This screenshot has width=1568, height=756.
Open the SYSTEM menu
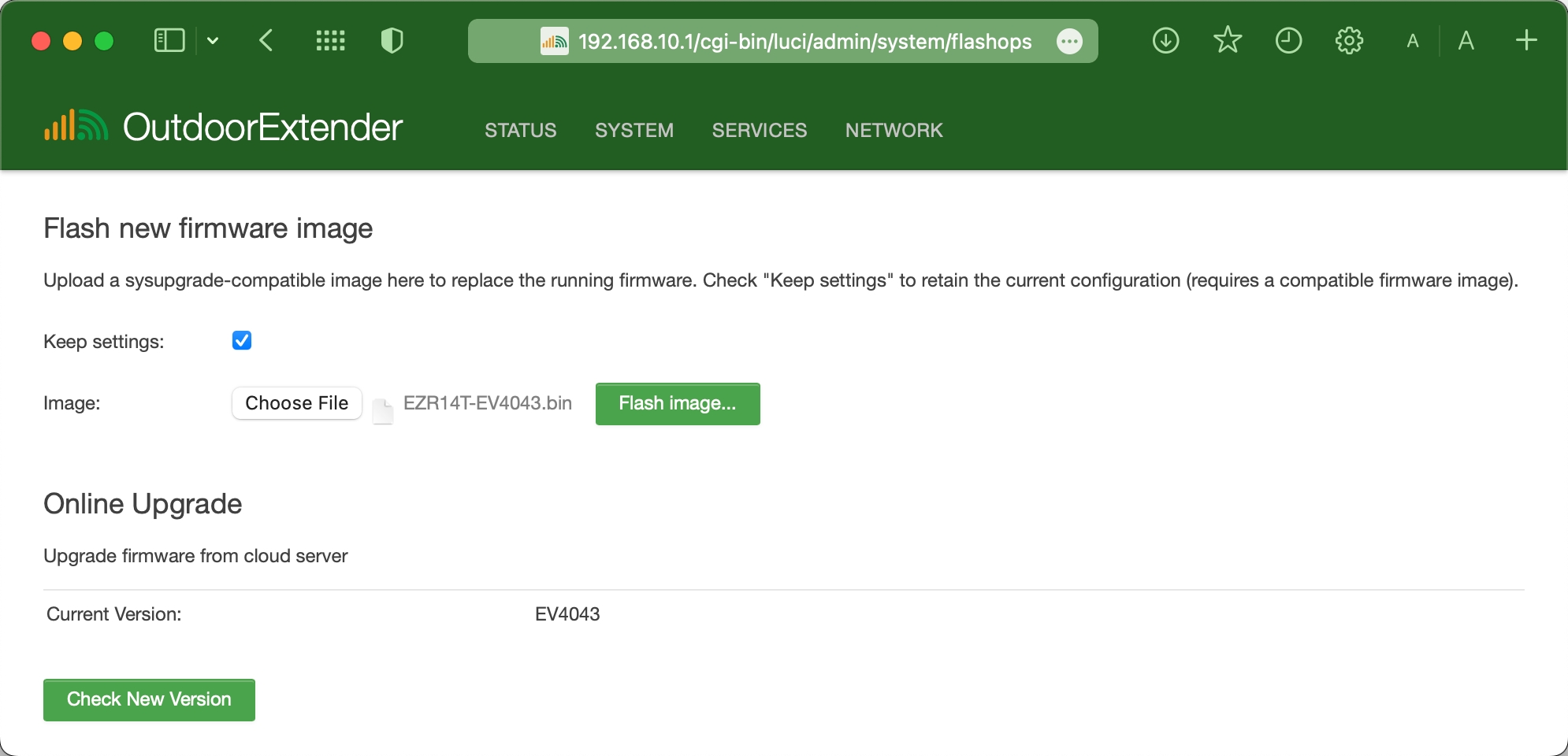[x=634, y=130]
